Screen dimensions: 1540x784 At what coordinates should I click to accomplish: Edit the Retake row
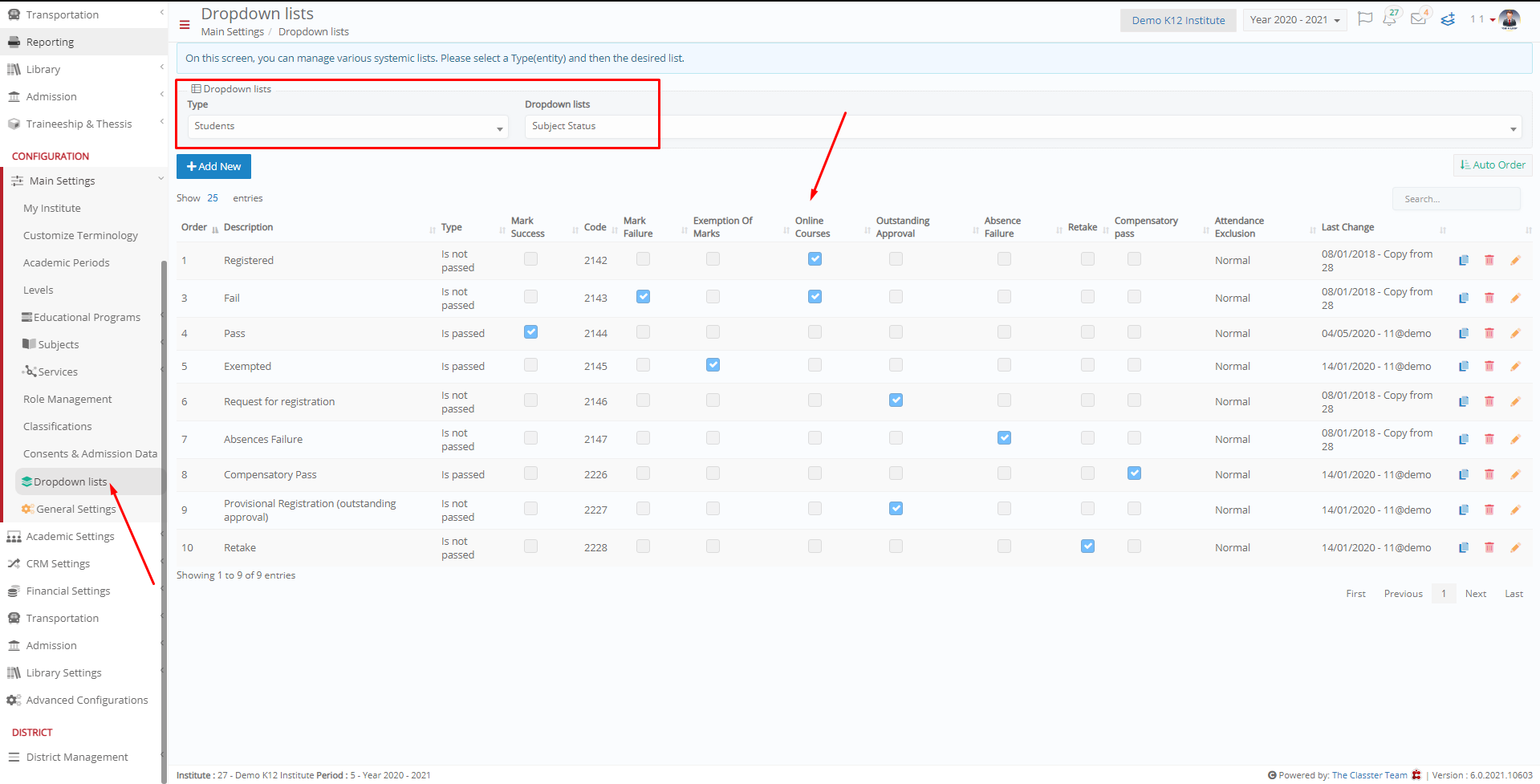pyautogui.click(x=1515, y=547)
